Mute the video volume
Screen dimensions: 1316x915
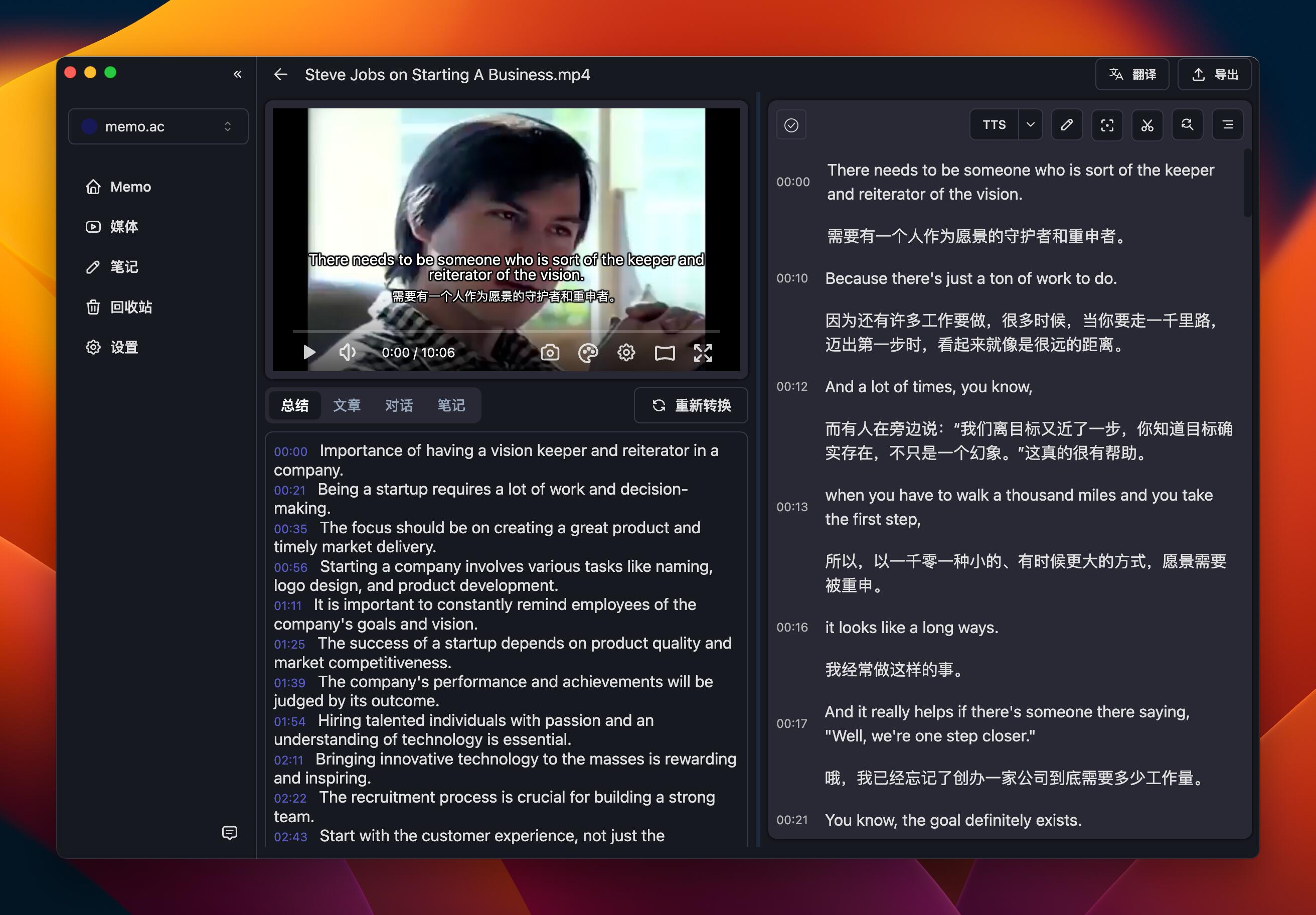(x=348, y=353)
